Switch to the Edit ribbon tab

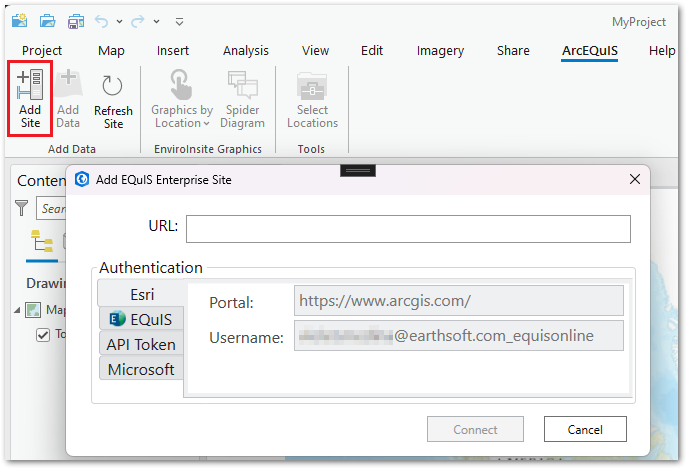(x=372, y=51)
